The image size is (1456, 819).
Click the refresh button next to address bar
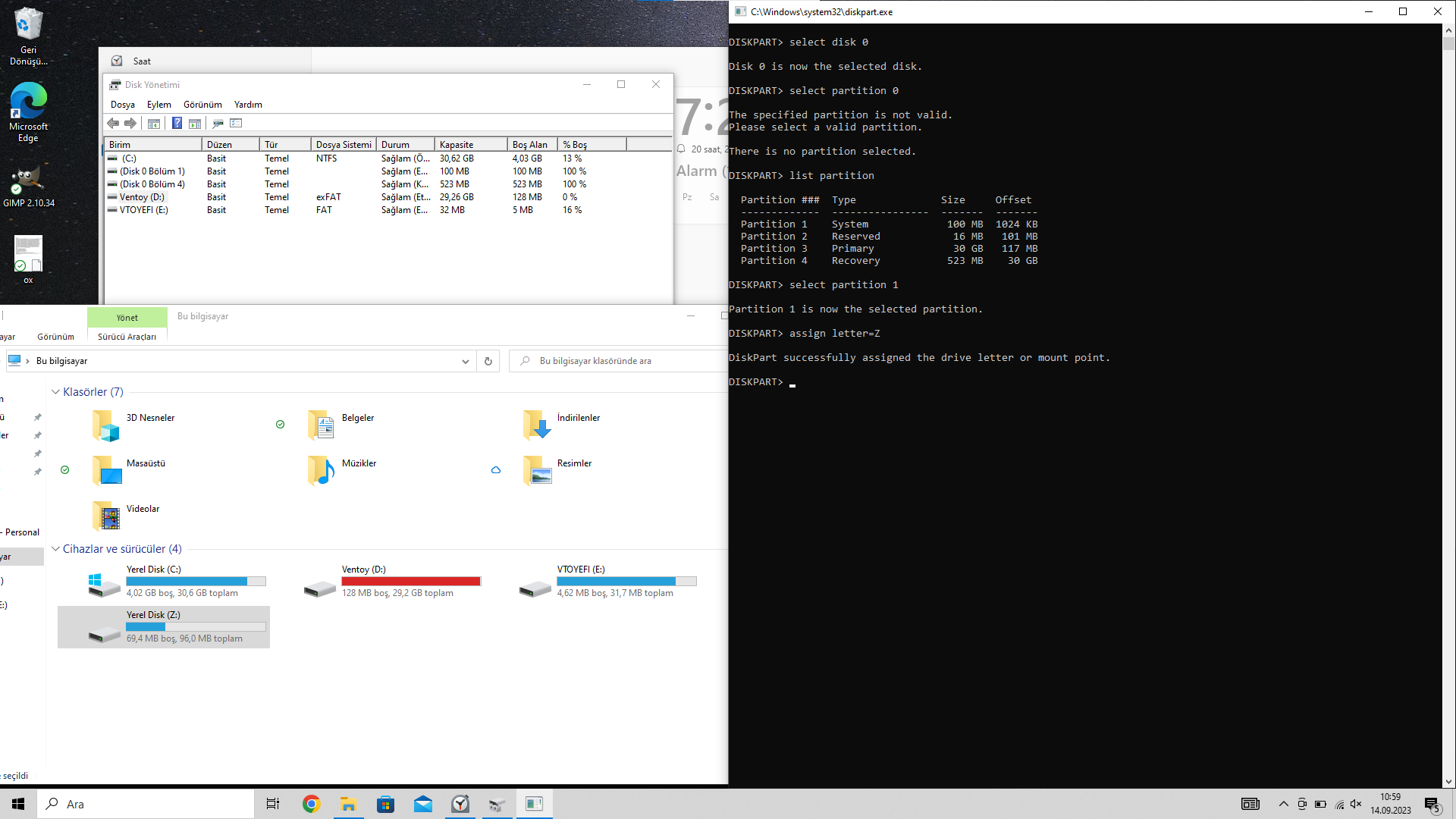488,362
